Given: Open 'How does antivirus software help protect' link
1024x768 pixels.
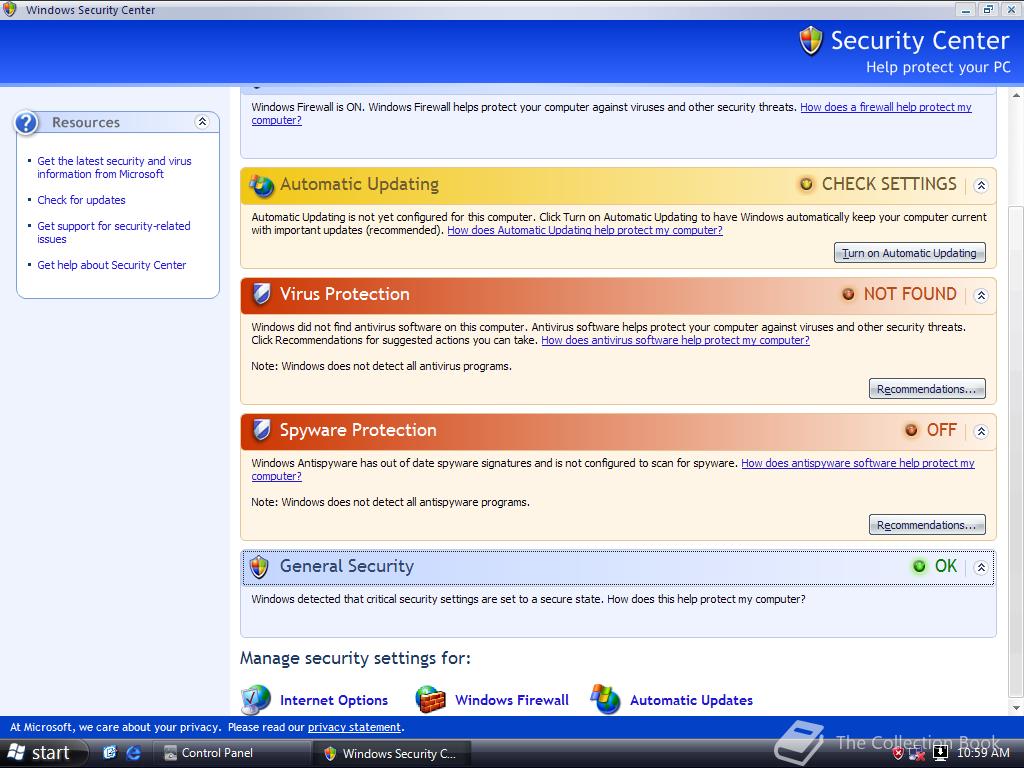Looking at the screenshot, I should coord(675,340).
